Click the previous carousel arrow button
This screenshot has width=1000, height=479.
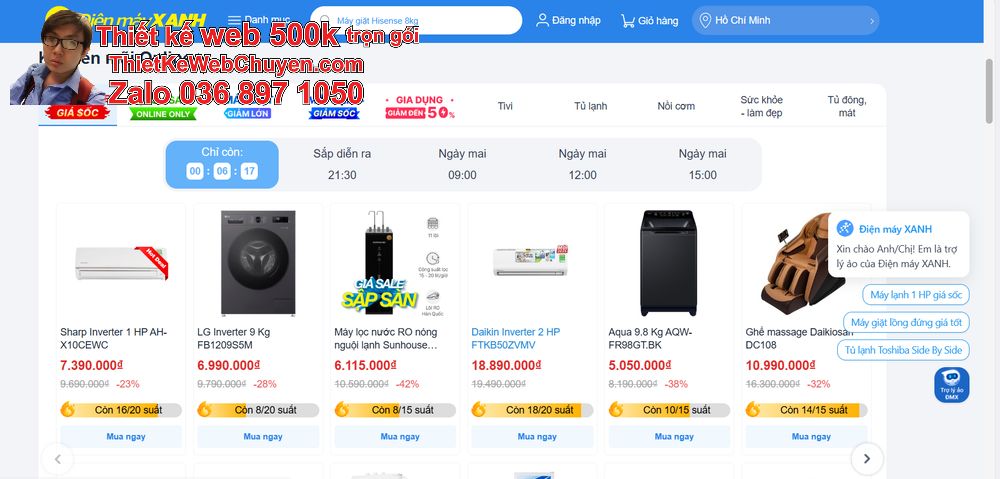[57, 459]
